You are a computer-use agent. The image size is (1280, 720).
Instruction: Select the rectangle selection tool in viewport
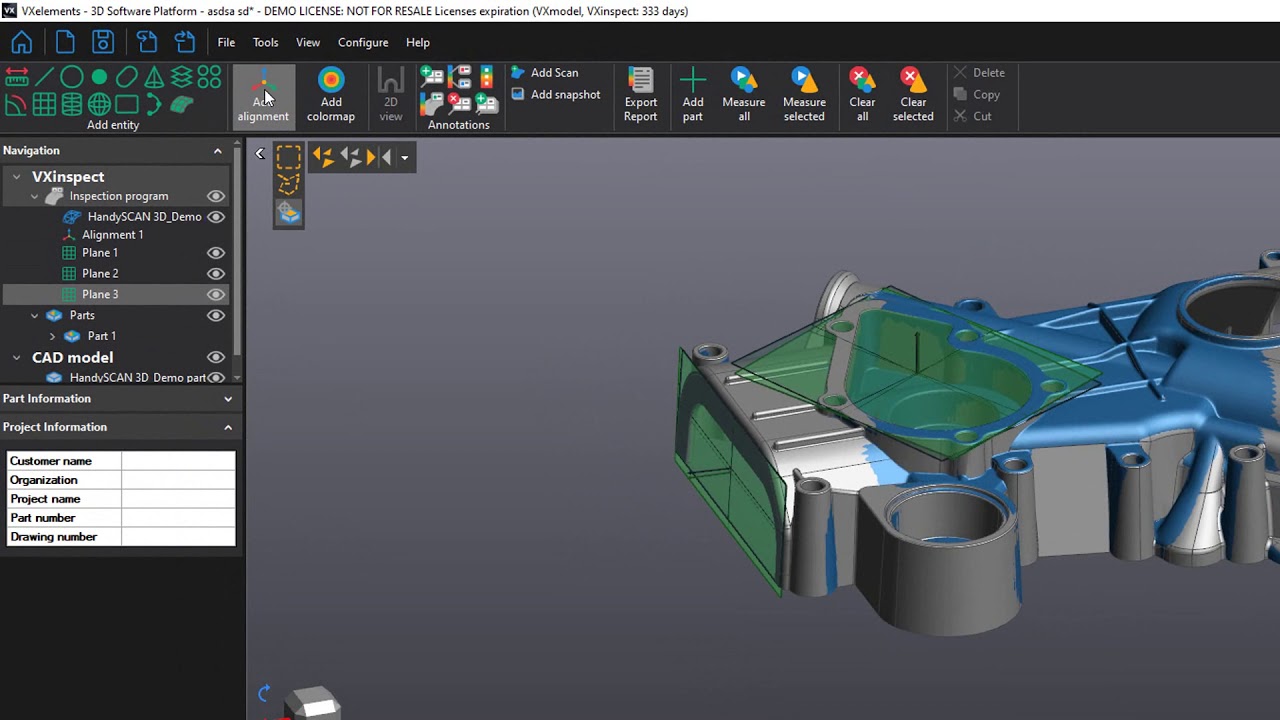click(x=288, y=156)
